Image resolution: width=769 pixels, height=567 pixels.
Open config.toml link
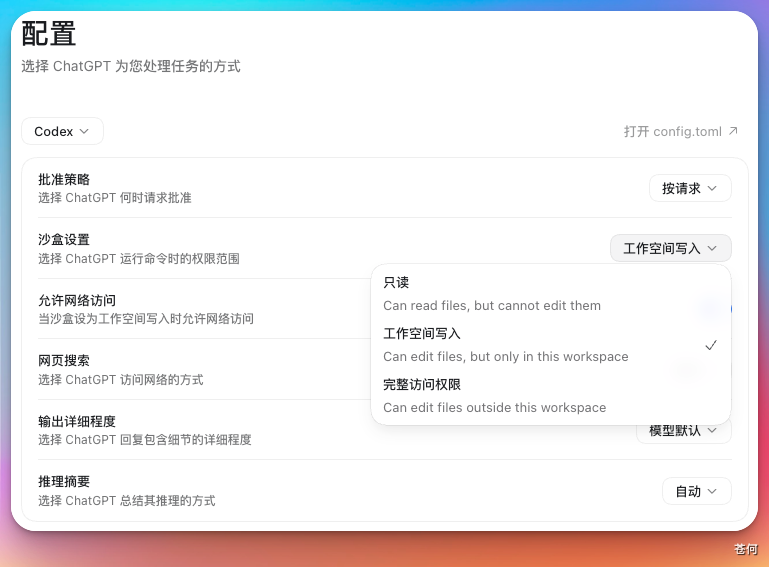coord(681,131)
